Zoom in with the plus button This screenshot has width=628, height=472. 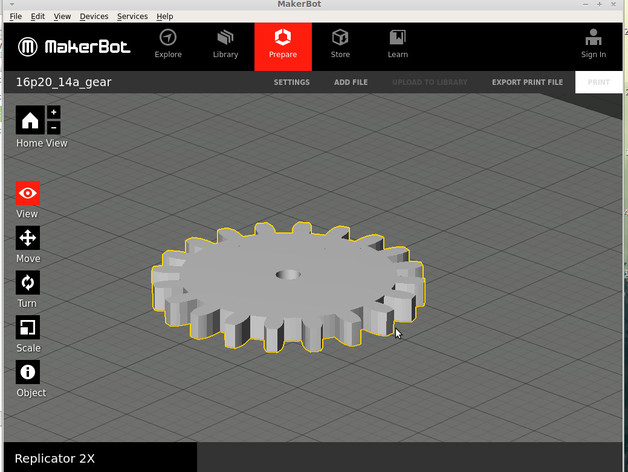tap(54, 112)
